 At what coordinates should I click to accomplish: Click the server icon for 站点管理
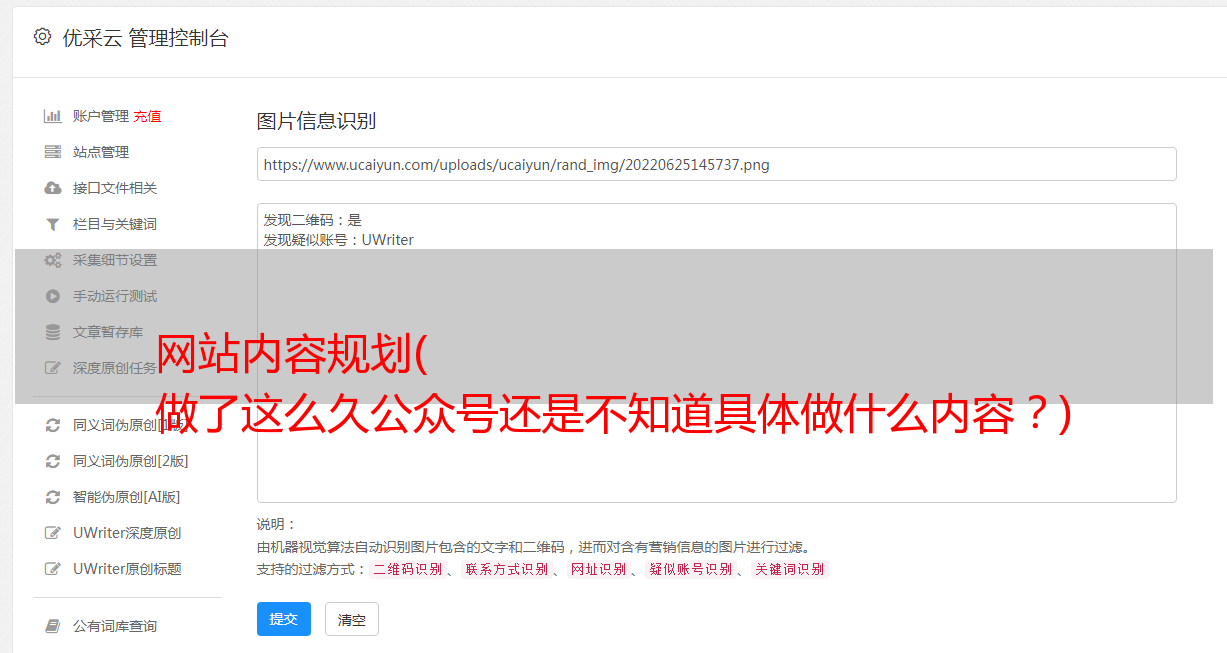(x=53, y=152)
